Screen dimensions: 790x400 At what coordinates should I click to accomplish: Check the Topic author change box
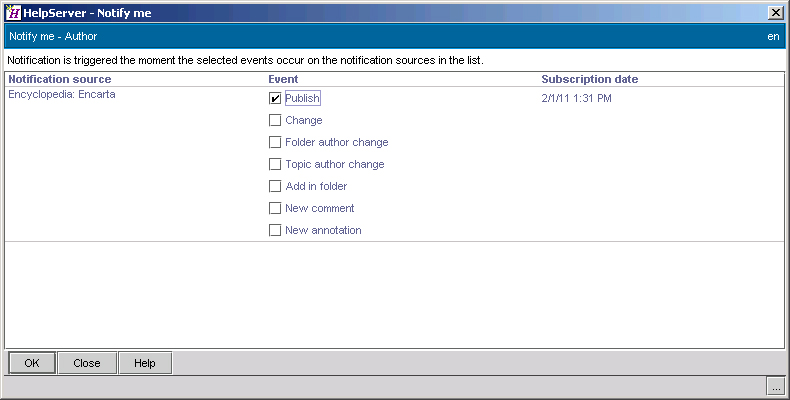coord(275,164)
